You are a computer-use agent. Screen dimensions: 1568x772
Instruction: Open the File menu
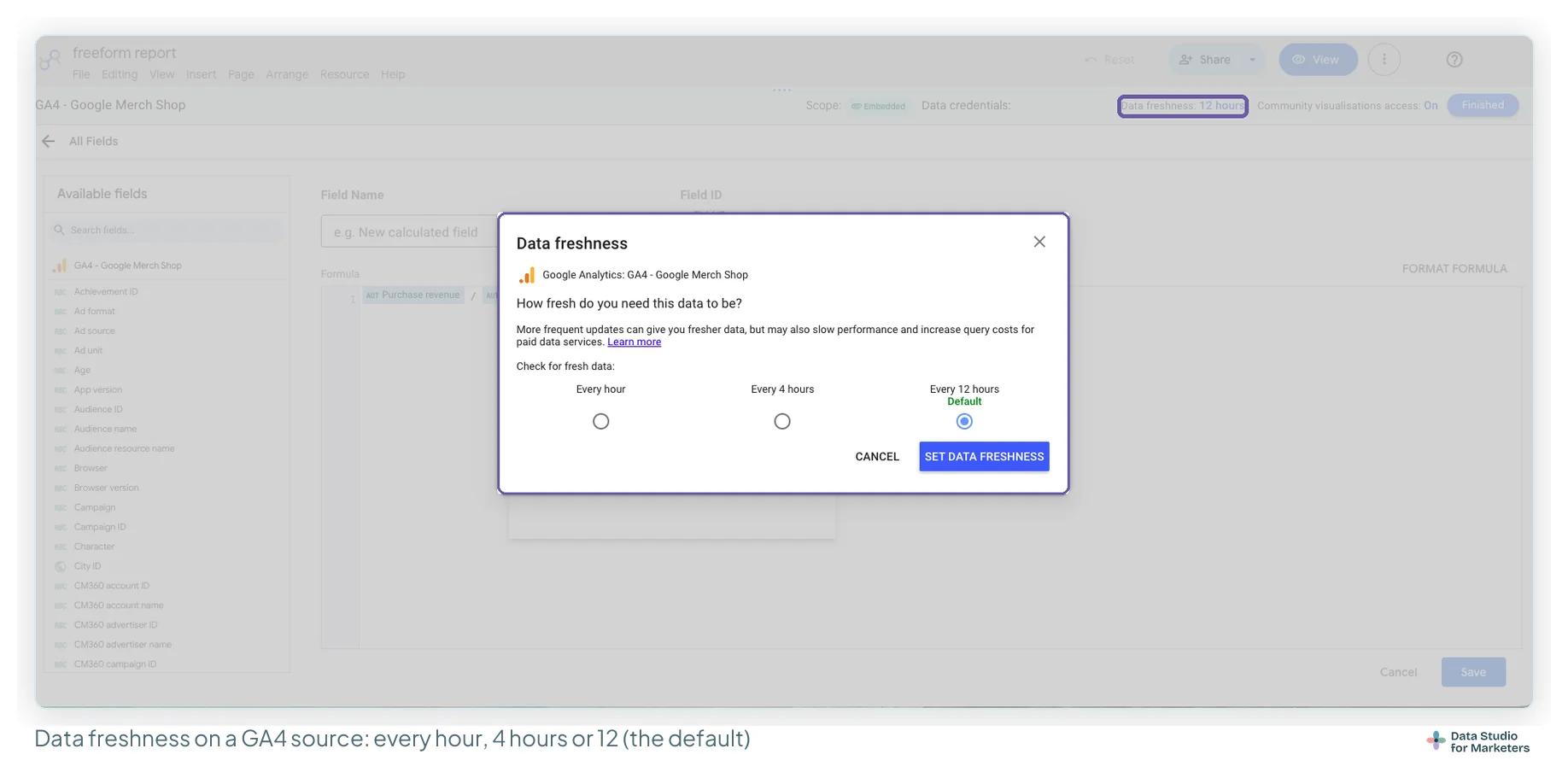[x=81, y=74]
